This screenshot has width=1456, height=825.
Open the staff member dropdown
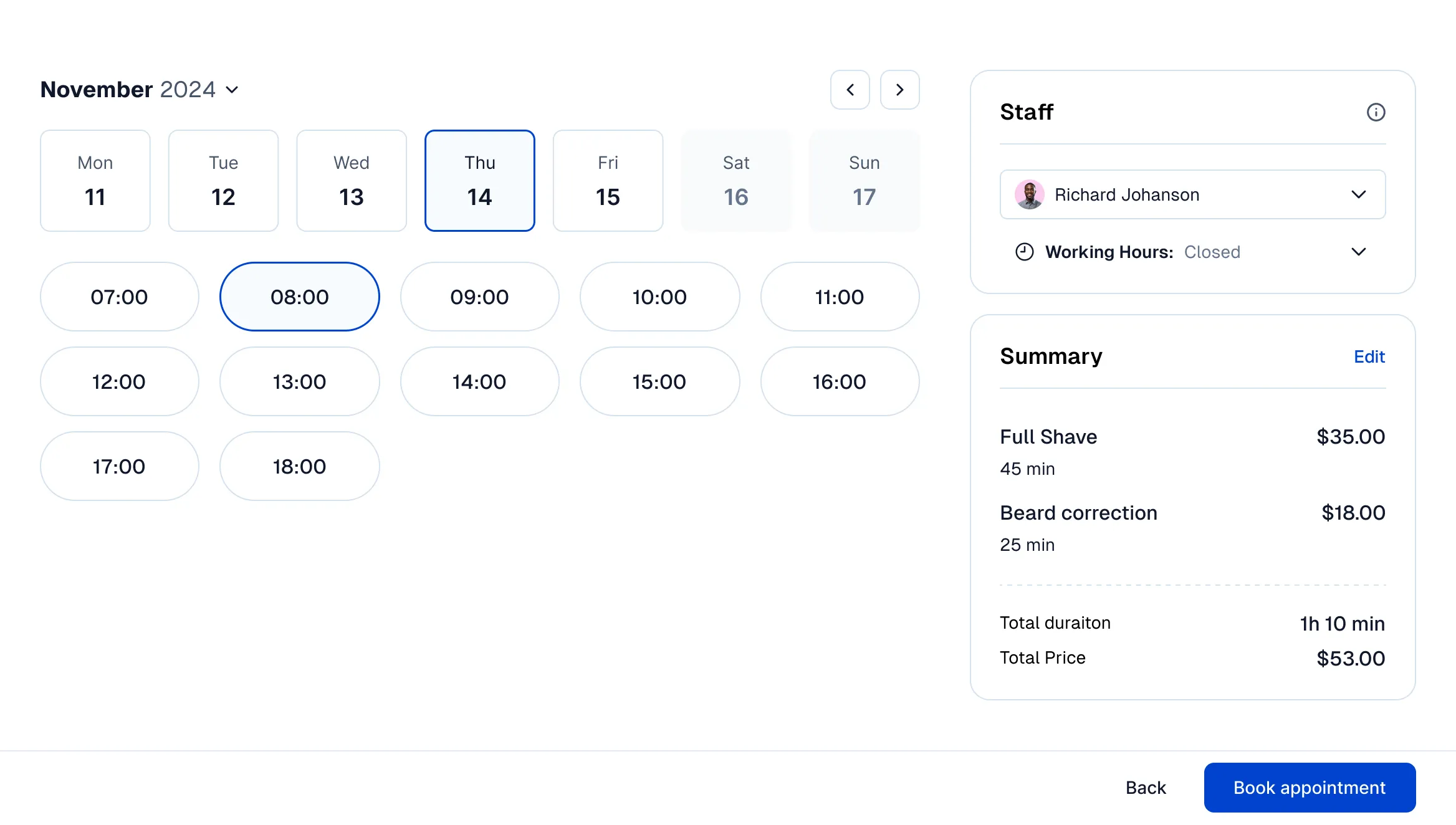tap(1359, 194)
